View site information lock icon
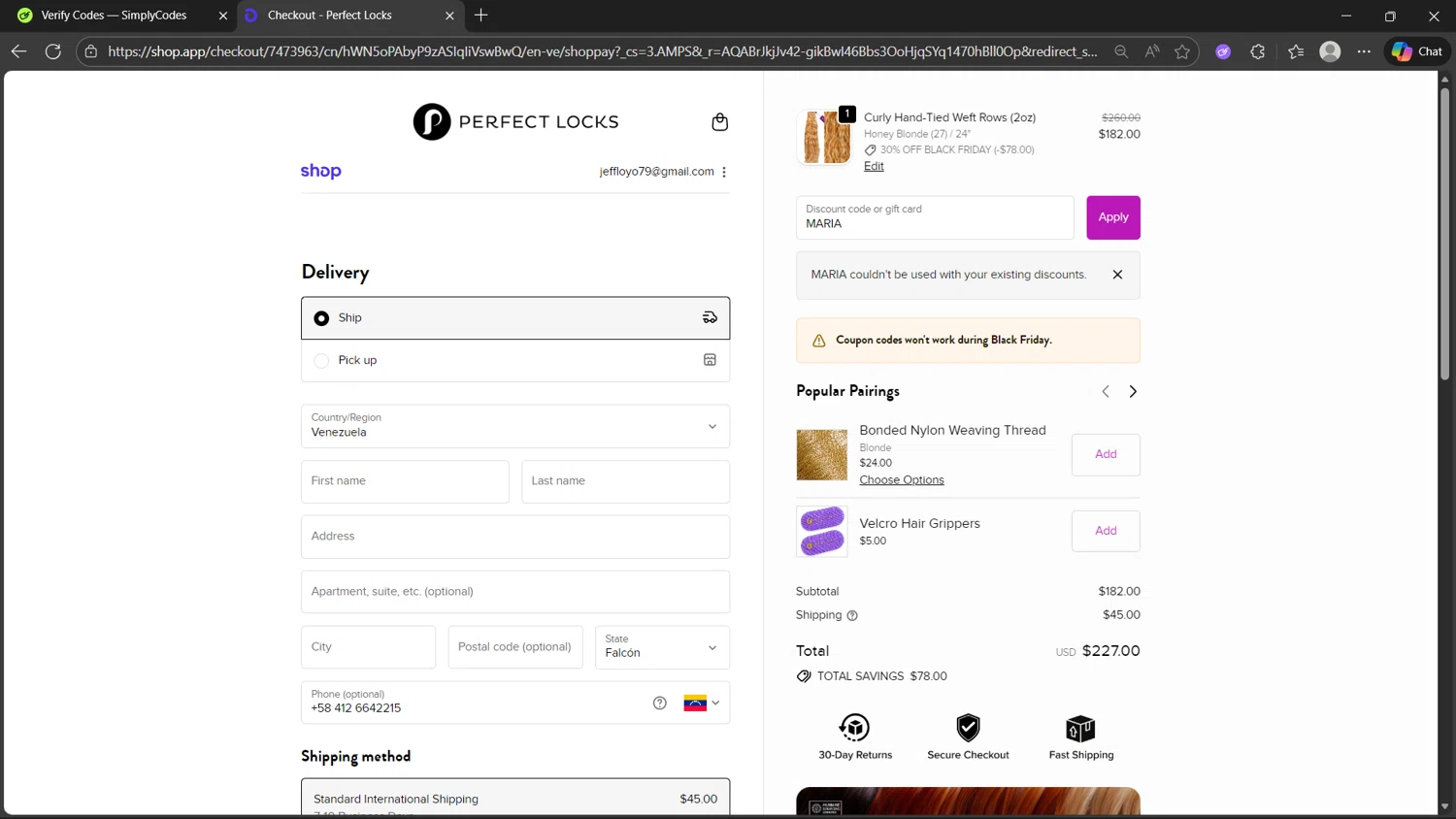 click(x=90, y=51)
